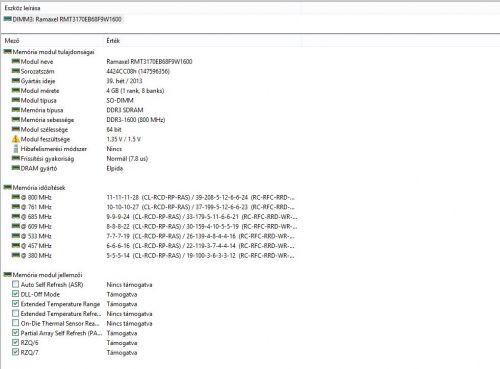Select the 7-7-7-19 timing value row
The width and height of the screenshot is (500, 369).
(x=201, y=236)
